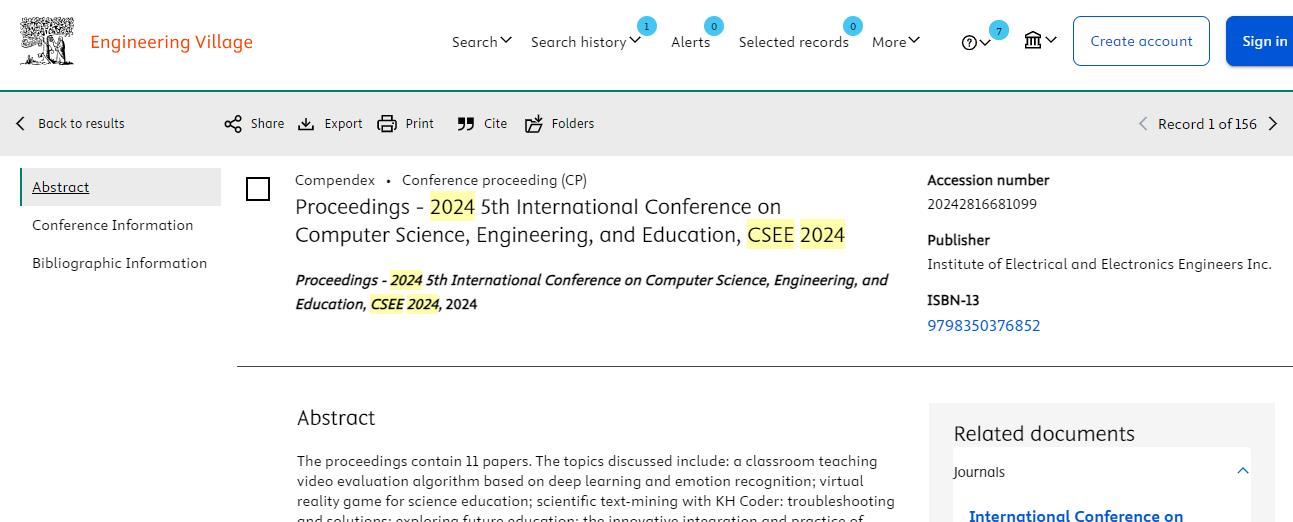Expand the More menu
Viewport: 1293px width, 522px height.
pyautogui.click(x=896, y=42)
